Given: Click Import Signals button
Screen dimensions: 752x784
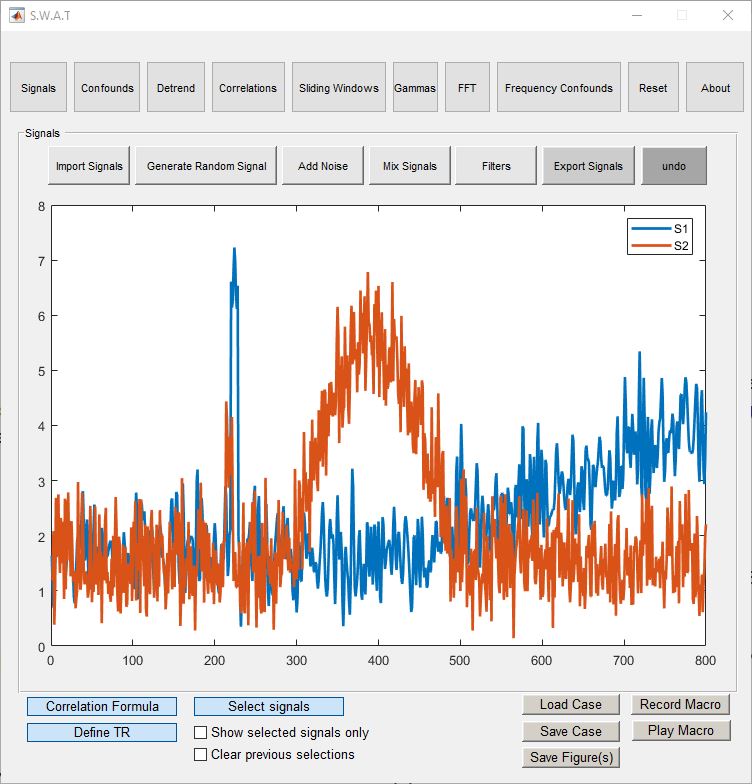Looking at the screenshot, I should click(89, 166).
